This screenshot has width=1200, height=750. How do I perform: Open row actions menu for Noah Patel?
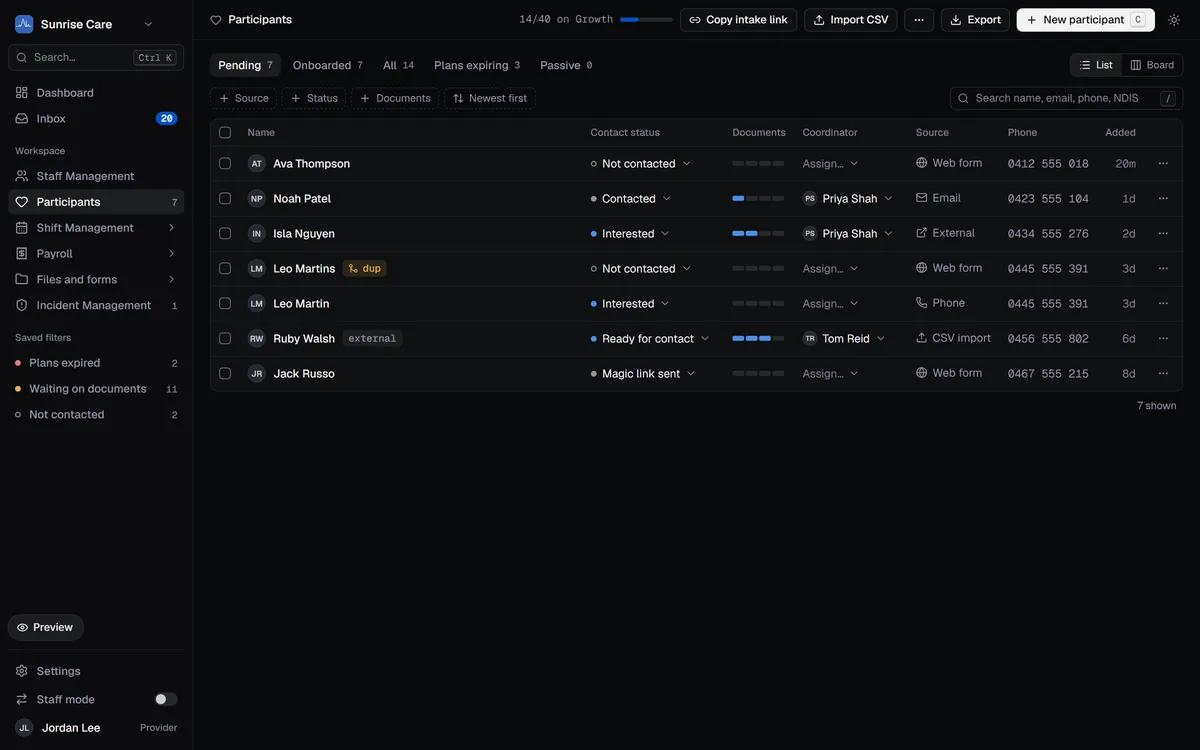[x=1163, y=199]
